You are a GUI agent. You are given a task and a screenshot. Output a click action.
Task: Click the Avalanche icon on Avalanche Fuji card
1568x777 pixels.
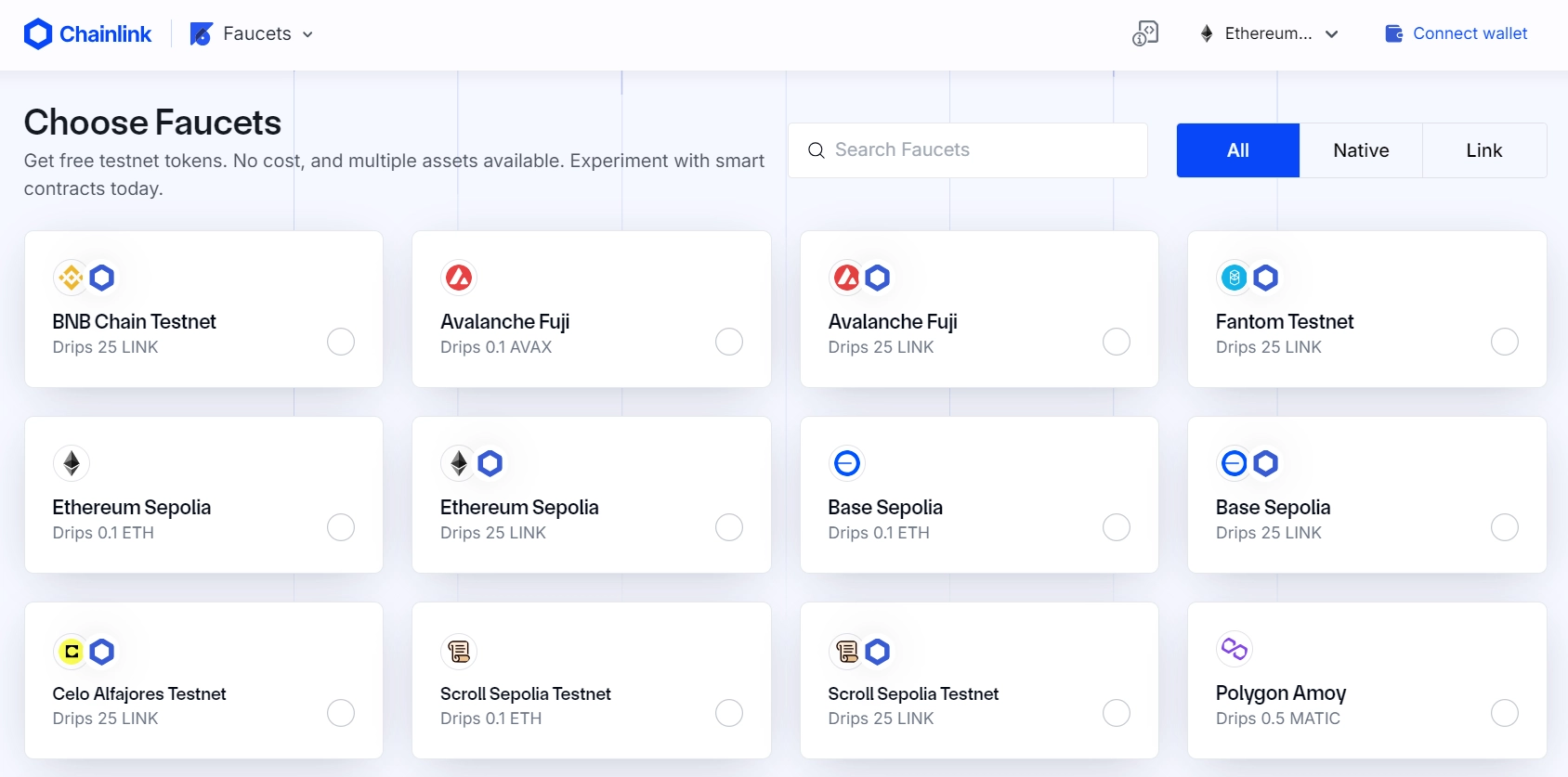point(459,277)
